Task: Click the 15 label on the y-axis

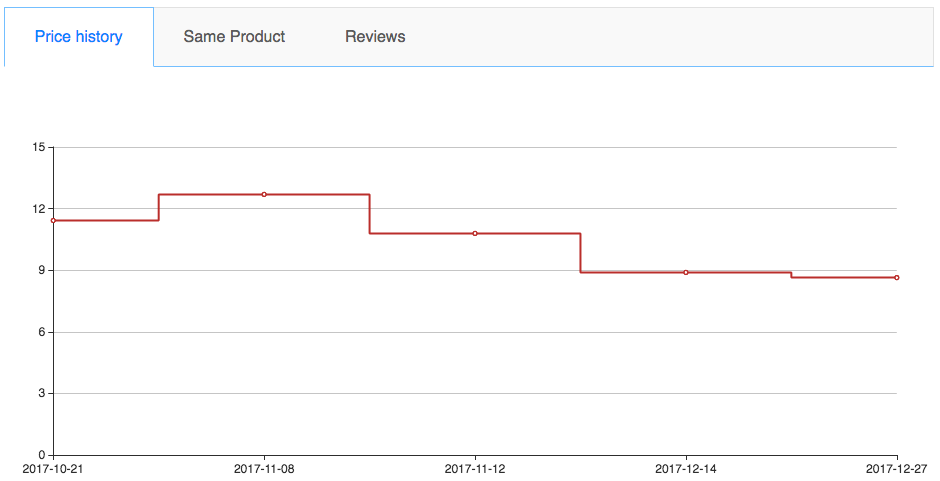Action: tap(40, 148)
